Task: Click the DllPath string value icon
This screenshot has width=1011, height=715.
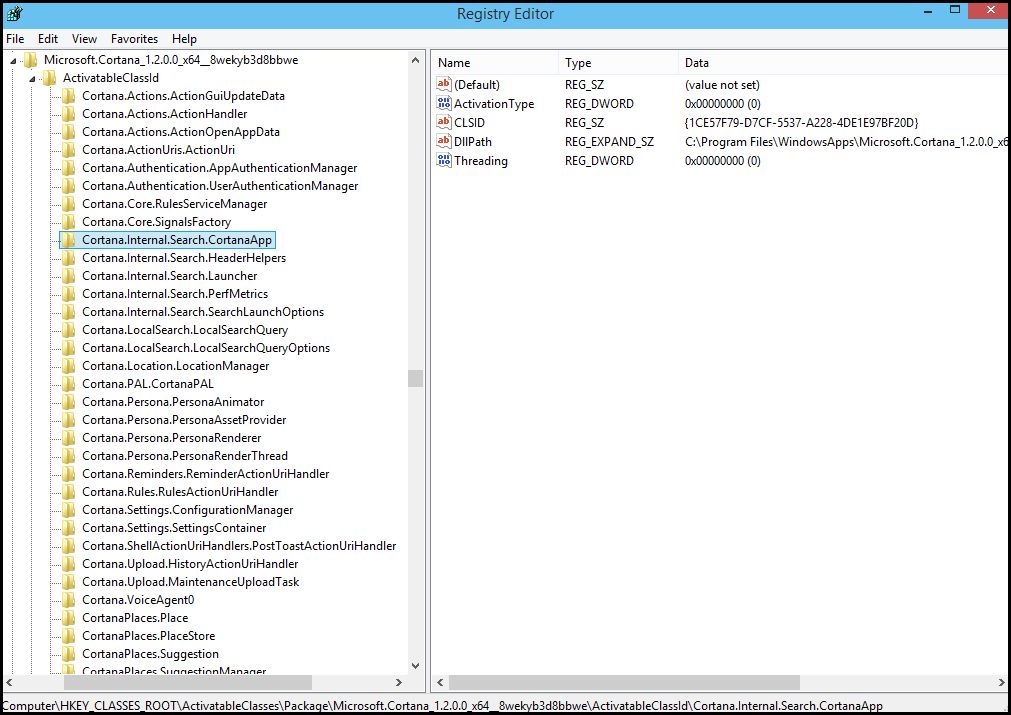Action: coord(444,141)
